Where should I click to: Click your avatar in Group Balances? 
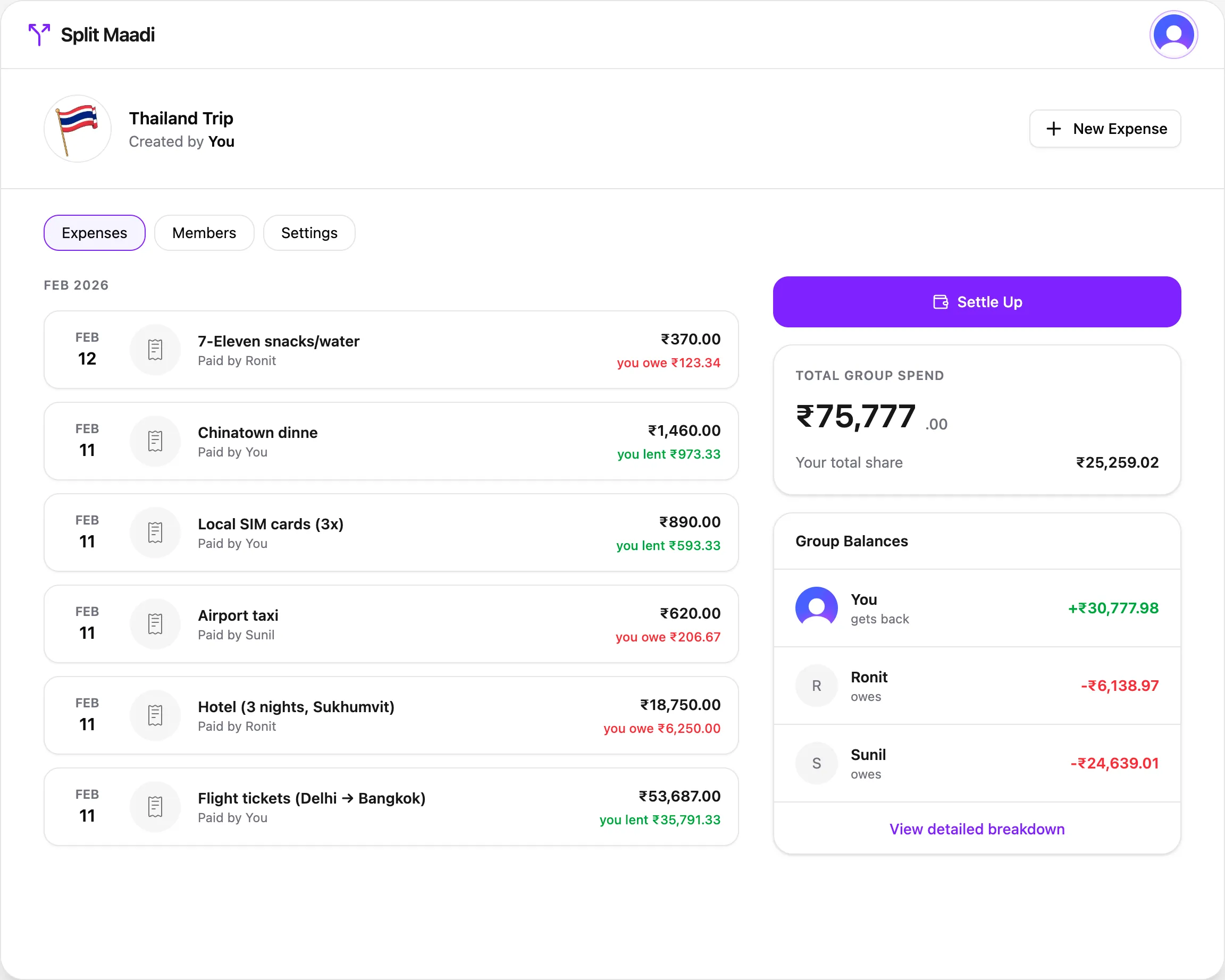pos(817,607)
